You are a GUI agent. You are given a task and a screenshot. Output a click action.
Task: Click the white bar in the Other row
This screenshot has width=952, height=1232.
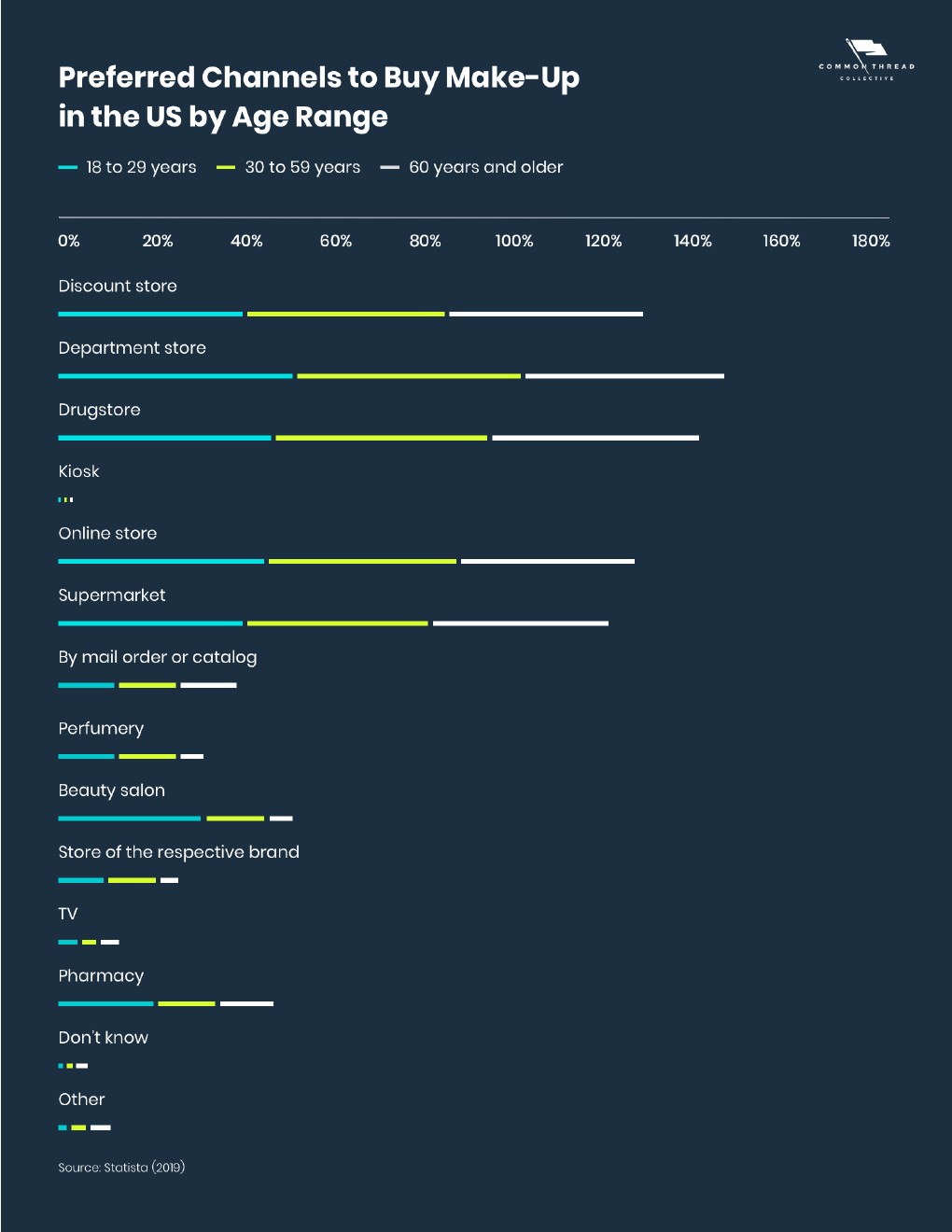pyautogui.click(x=101, y=1127)
